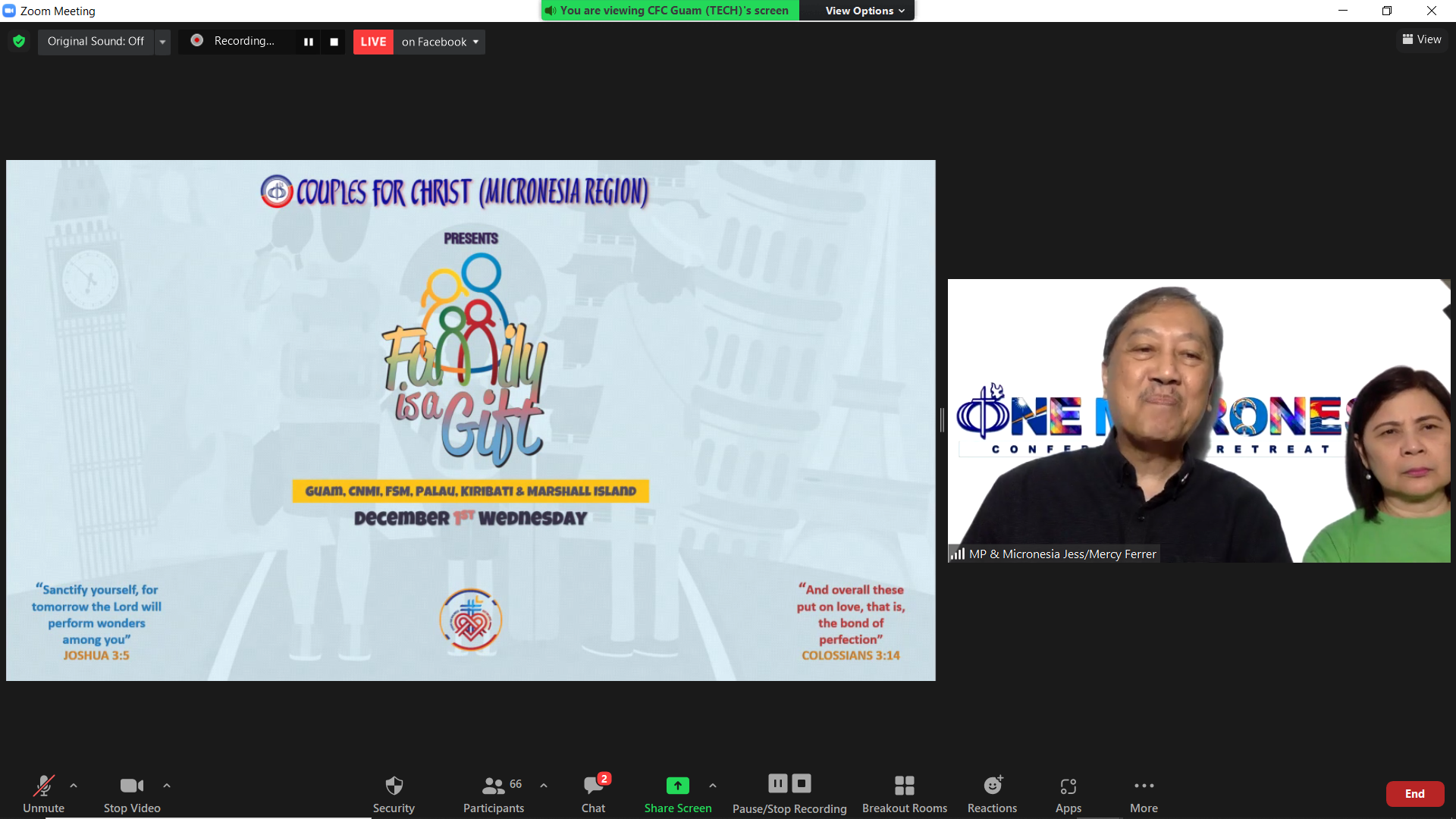Screen dimensions: 1456x819
Task: Expand video settings caret next to Stop Video
Action: click(167, 786)
